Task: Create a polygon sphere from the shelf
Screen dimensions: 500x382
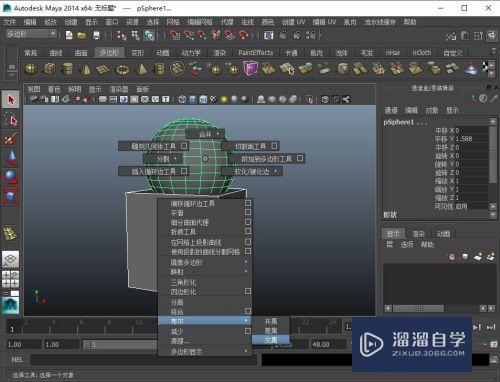Action: pyautogui.click(x=31, y=69)
